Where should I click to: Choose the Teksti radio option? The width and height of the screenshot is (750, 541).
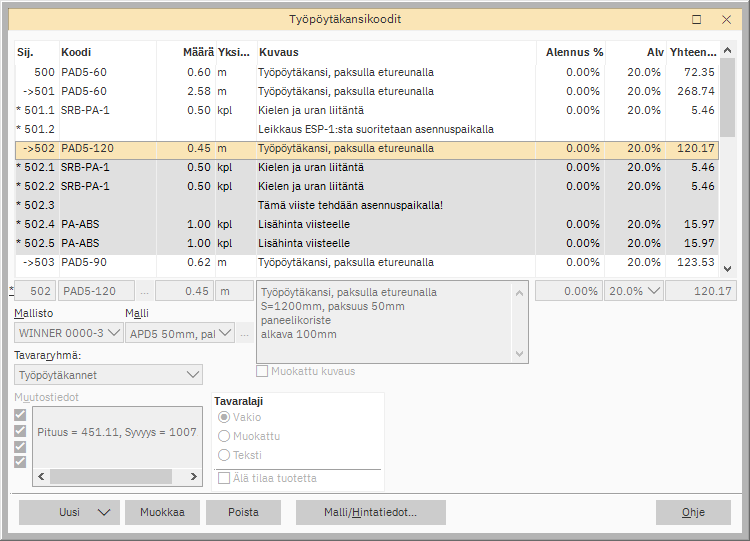[x=224, y=455]
